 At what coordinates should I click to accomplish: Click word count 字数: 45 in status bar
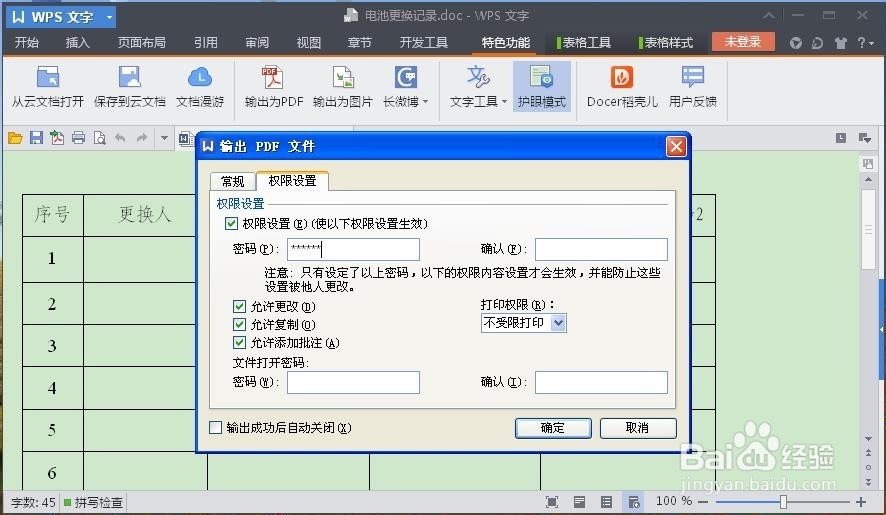click(x=33, y=502)
